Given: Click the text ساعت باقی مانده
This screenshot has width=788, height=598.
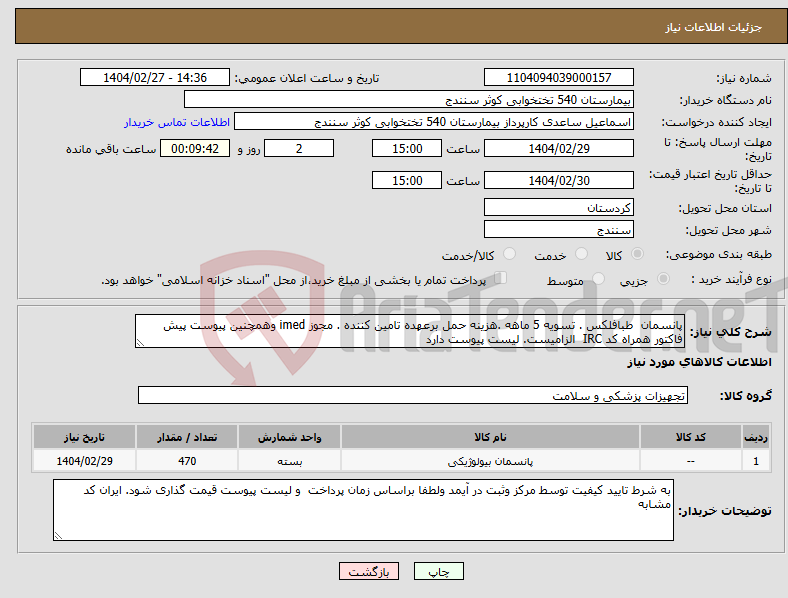Looking at the screenshot, I should click(x=111, y=150).
